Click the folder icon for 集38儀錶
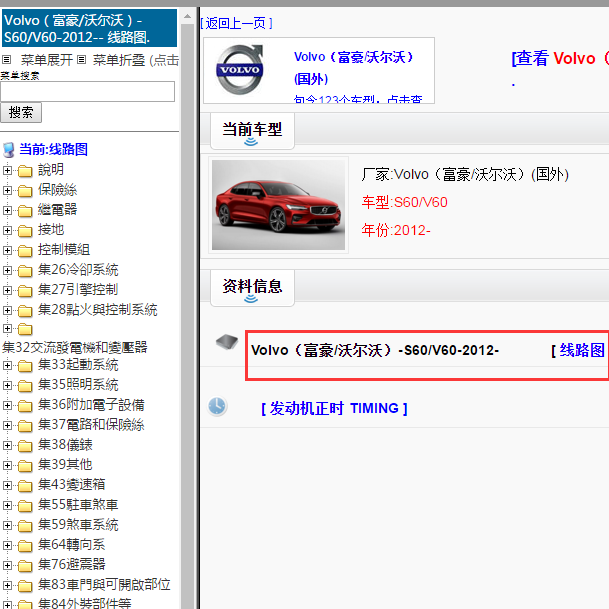The width and height of the screenshot is (609, 609). point(25,446)
